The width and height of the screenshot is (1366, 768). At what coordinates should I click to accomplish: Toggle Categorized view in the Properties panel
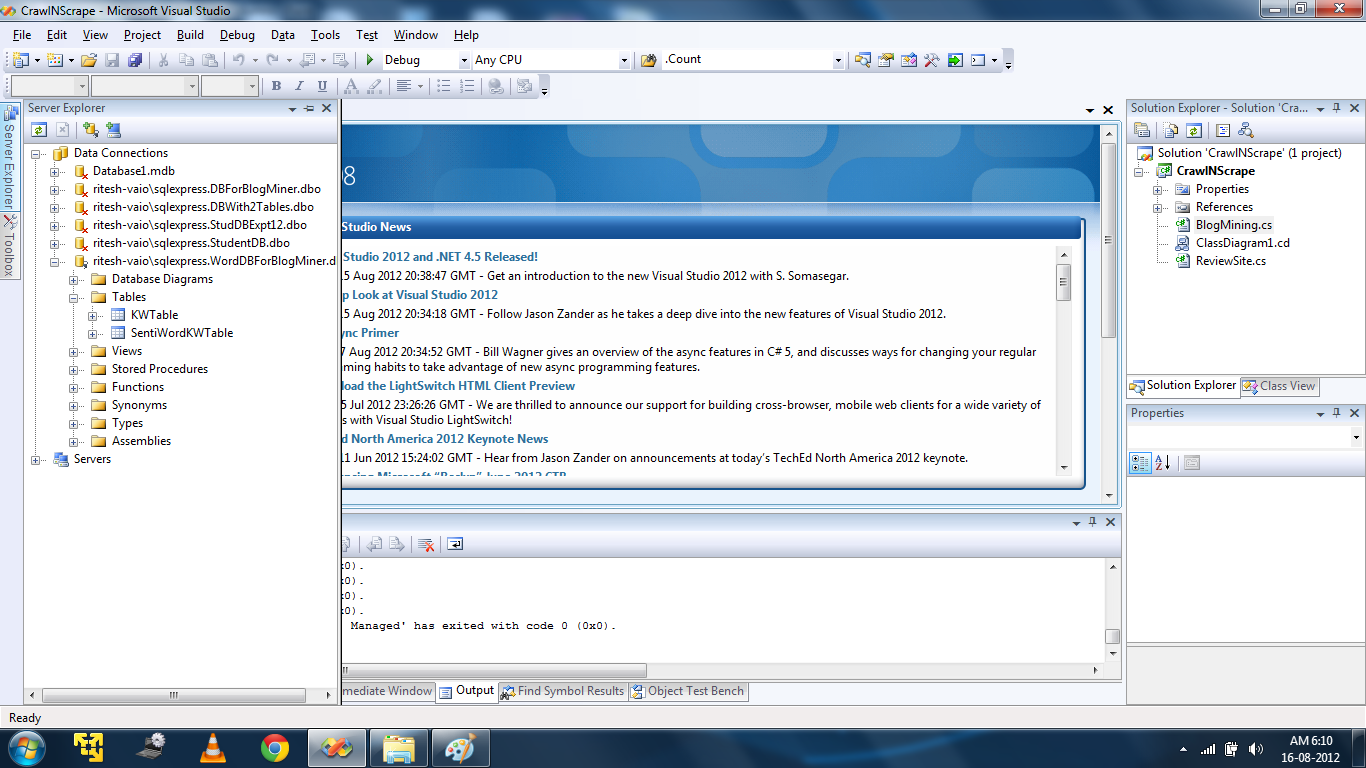point(1140,463)
